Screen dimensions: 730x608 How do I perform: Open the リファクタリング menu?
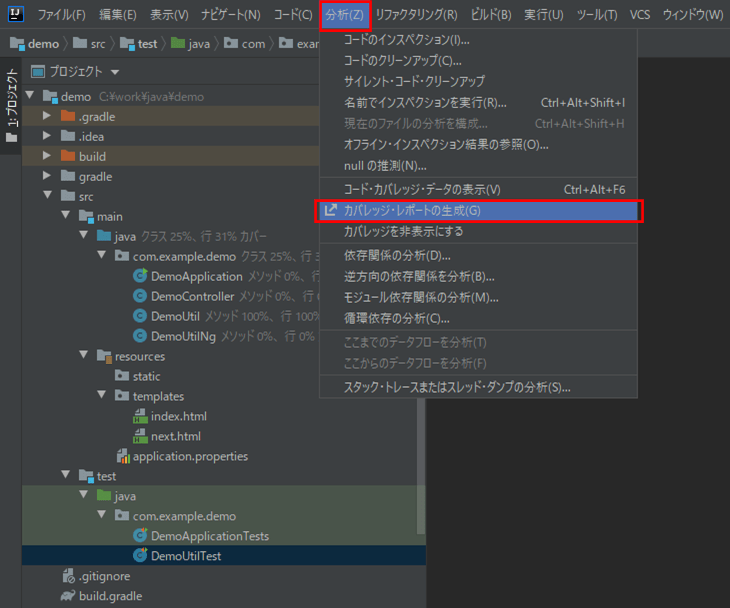coord(416,15)
